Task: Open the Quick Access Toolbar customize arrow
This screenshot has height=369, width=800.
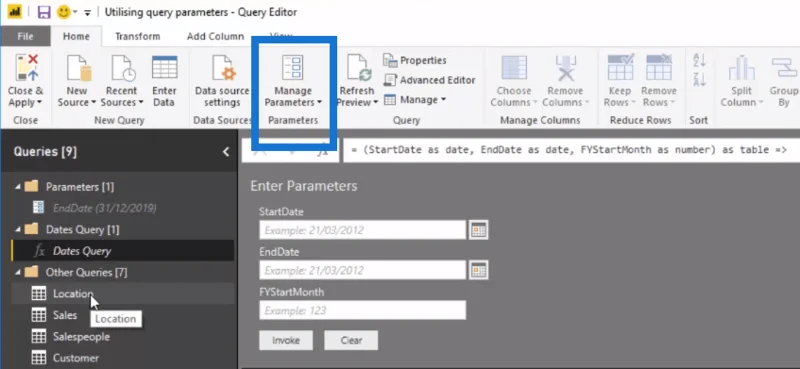Action: pyautogui.click(x=87, y=13)
